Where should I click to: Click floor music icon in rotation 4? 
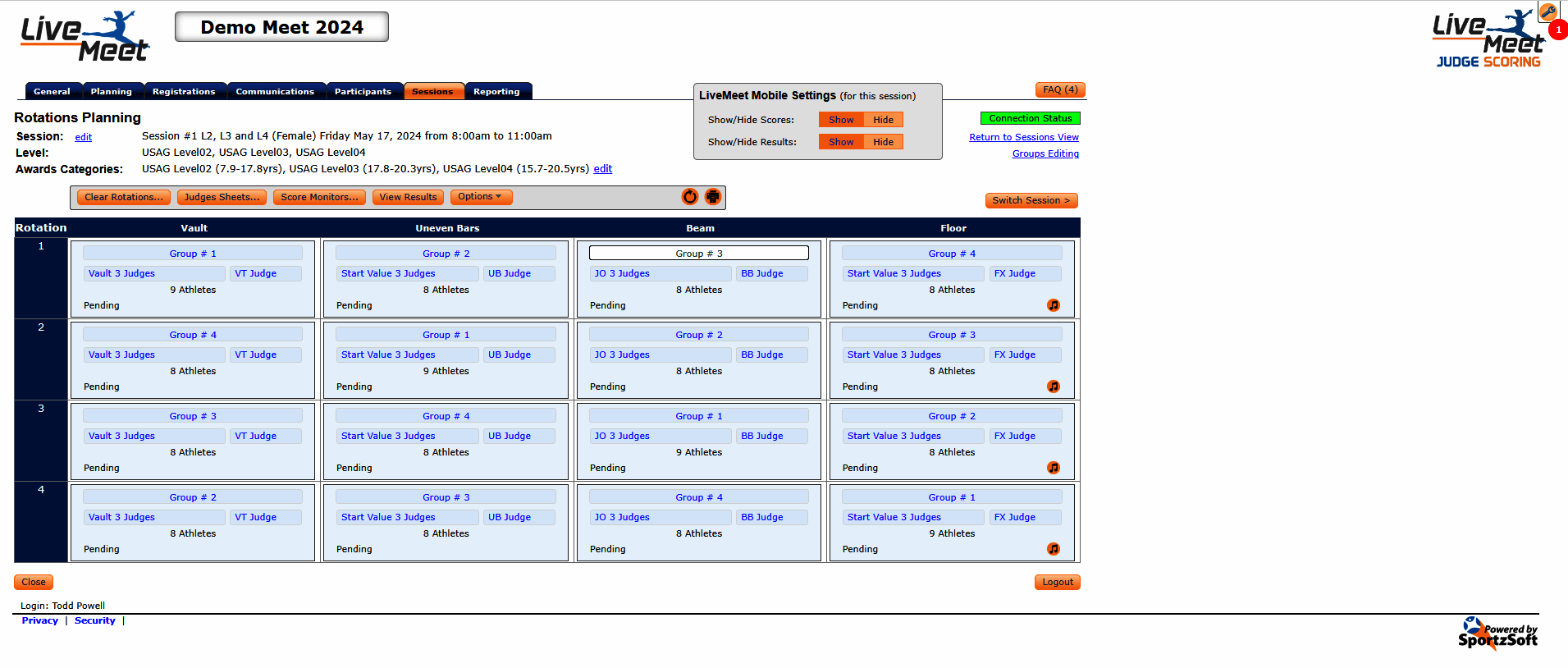tap(1054, 549)
